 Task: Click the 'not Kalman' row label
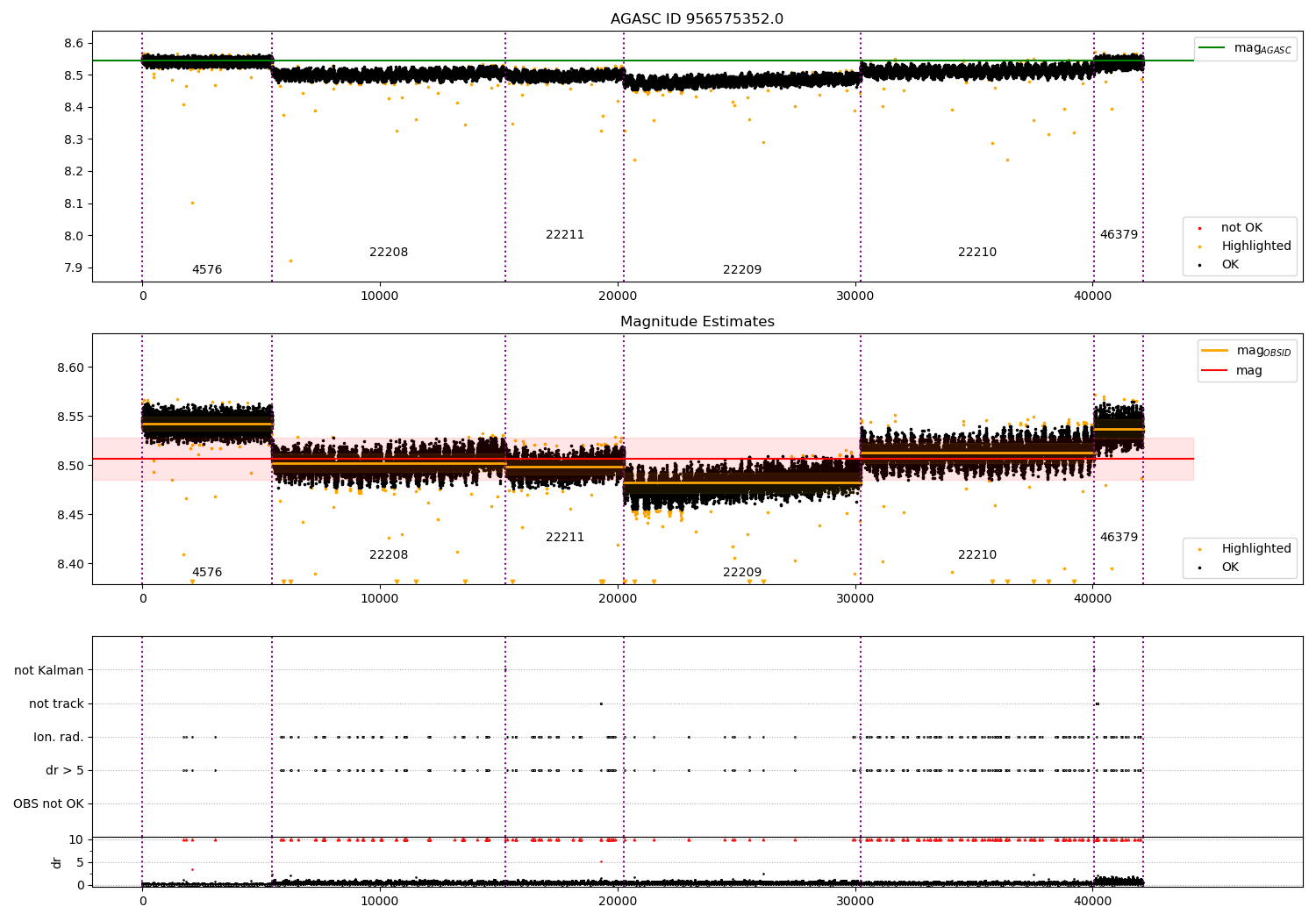click(49, 671)
